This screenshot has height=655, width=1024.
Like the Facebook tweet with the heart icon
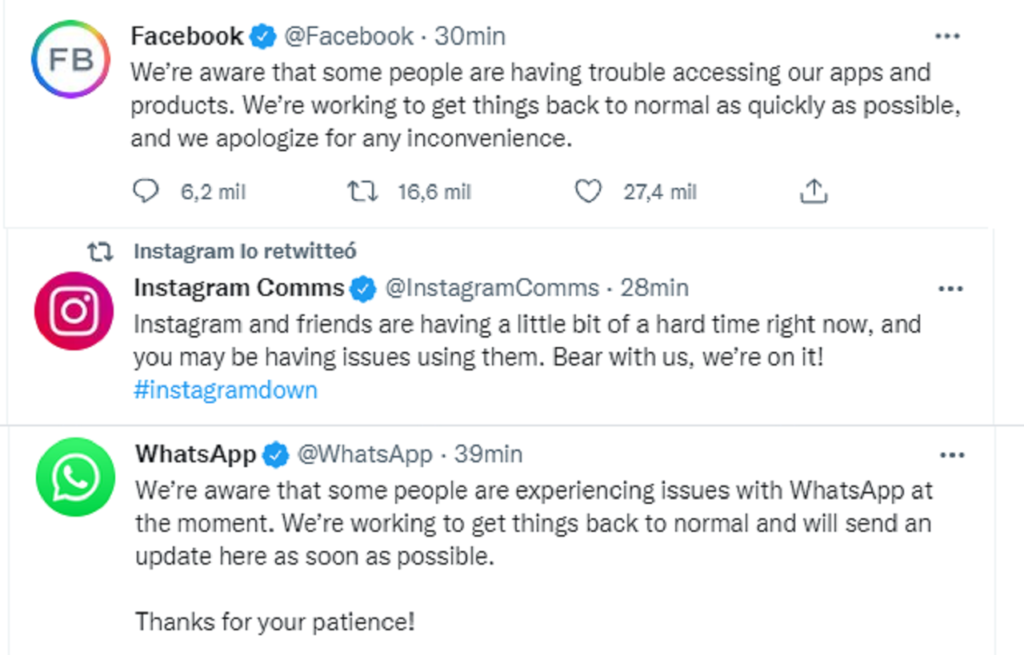pyautogui.click(x=589, y=191)
